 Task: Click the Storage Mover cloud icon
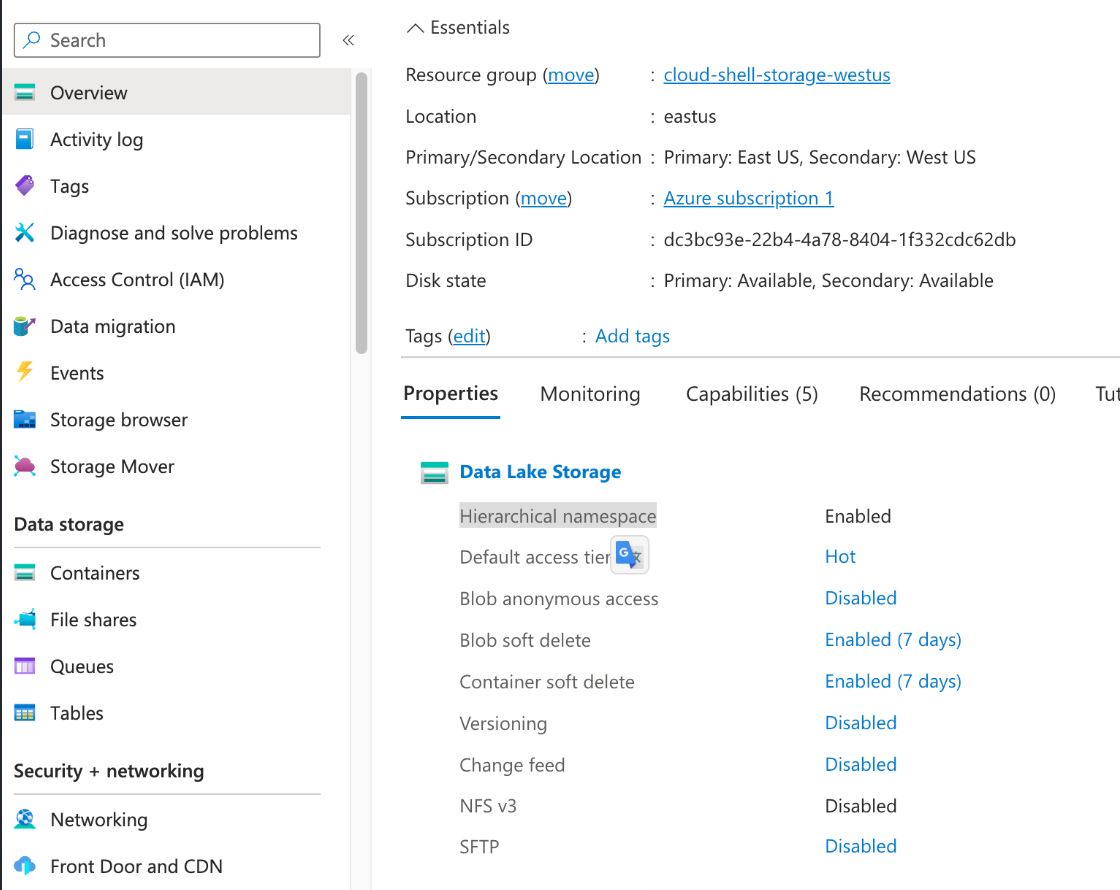pyautogui.click(x=25, y=466)
